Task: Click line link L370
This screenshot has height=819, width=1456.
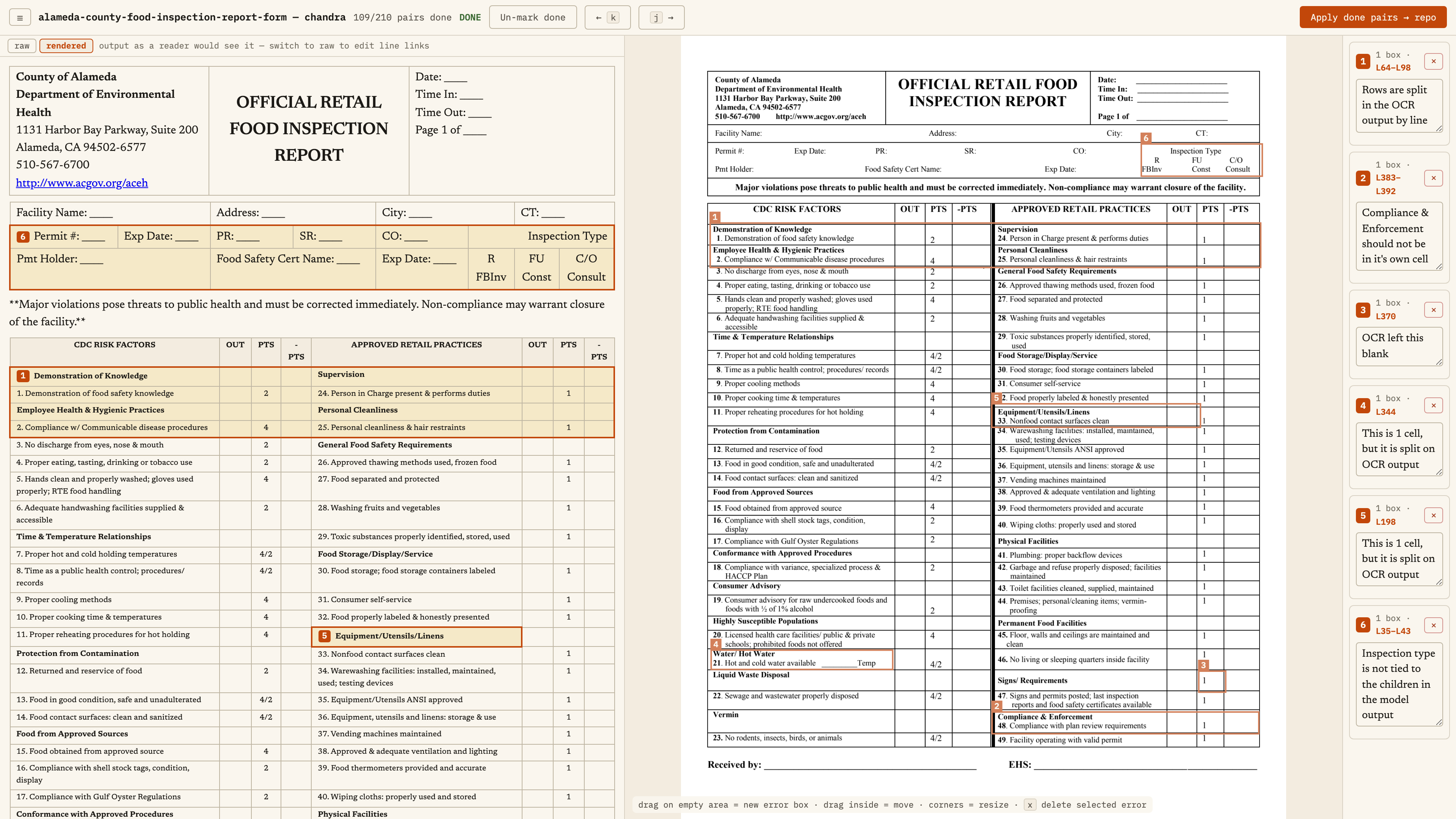Action: pyautogui.click(x=1385, y=317)
